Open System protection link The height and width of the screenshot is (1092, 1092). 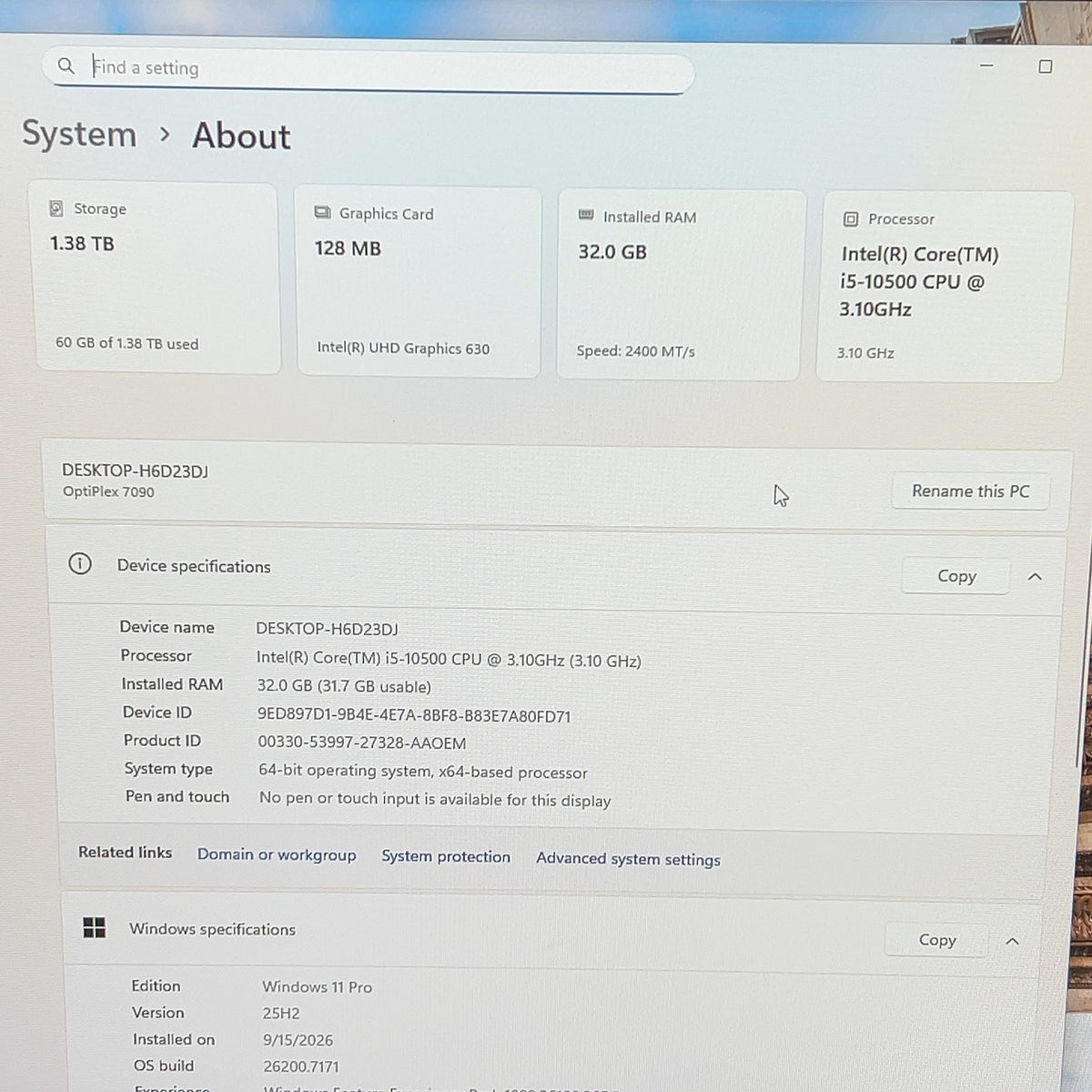click(446, 856)
